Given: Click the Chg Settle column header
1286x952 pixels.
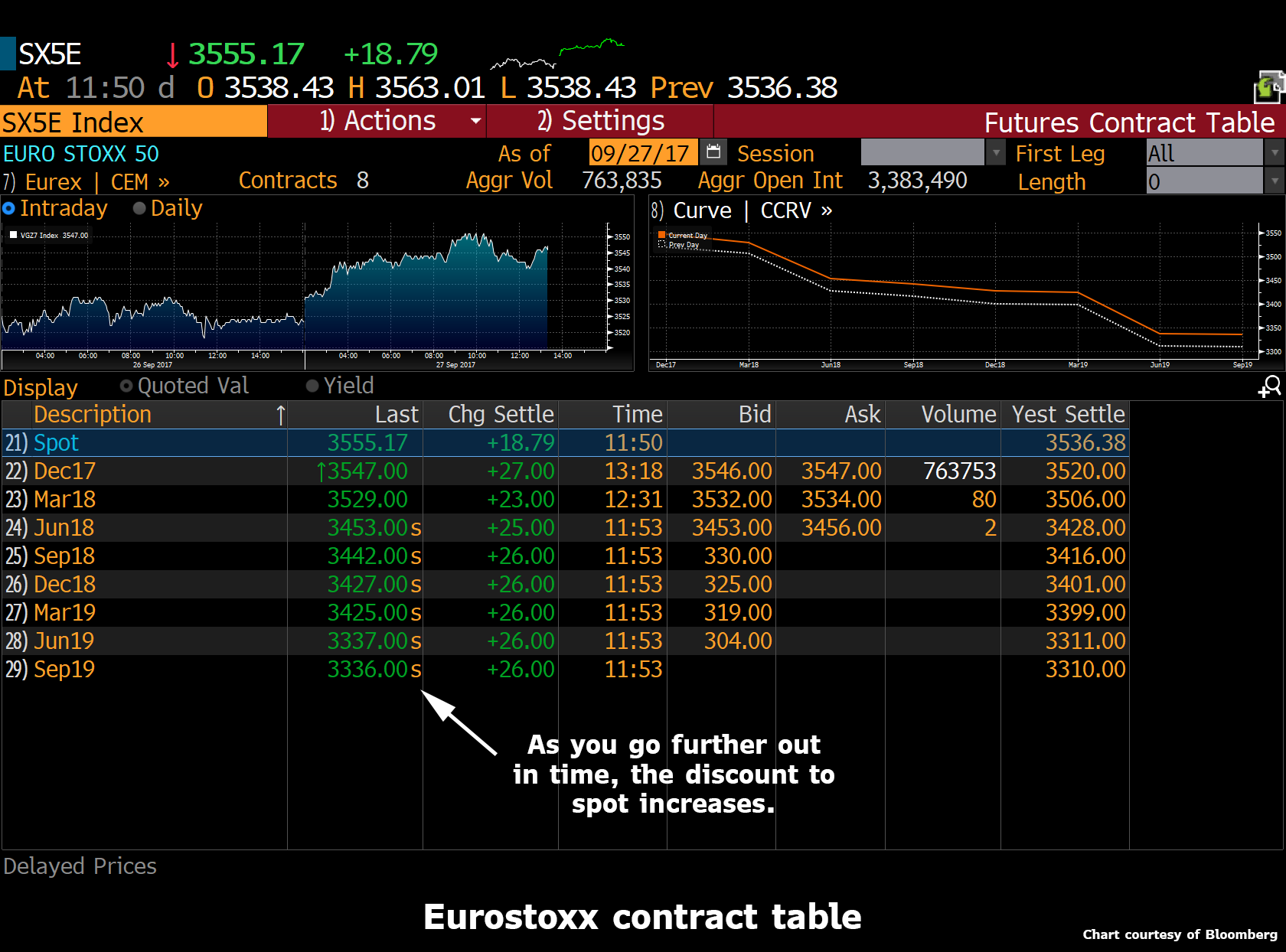Looking at the screenshot, I should point(491,415).
